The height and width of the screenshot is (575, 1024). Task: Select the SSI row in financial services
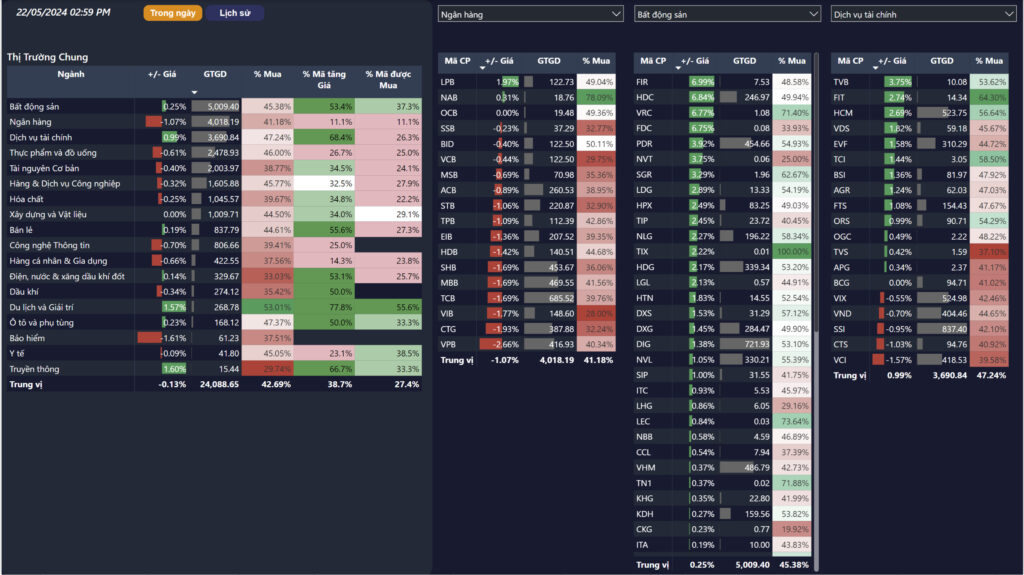tap(841, 329)
